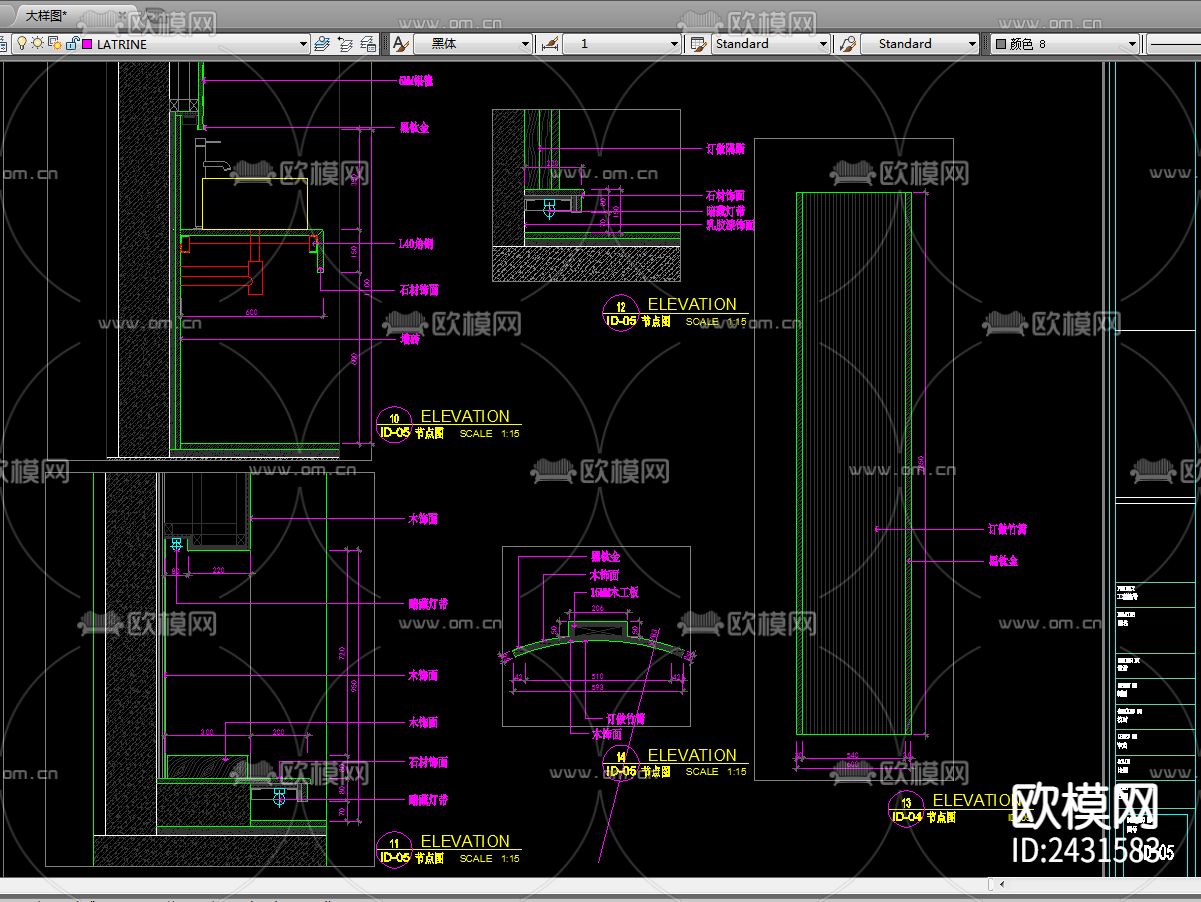
Task: Toggle layer lock padlock icon
Action: click(x=72, y=44)
